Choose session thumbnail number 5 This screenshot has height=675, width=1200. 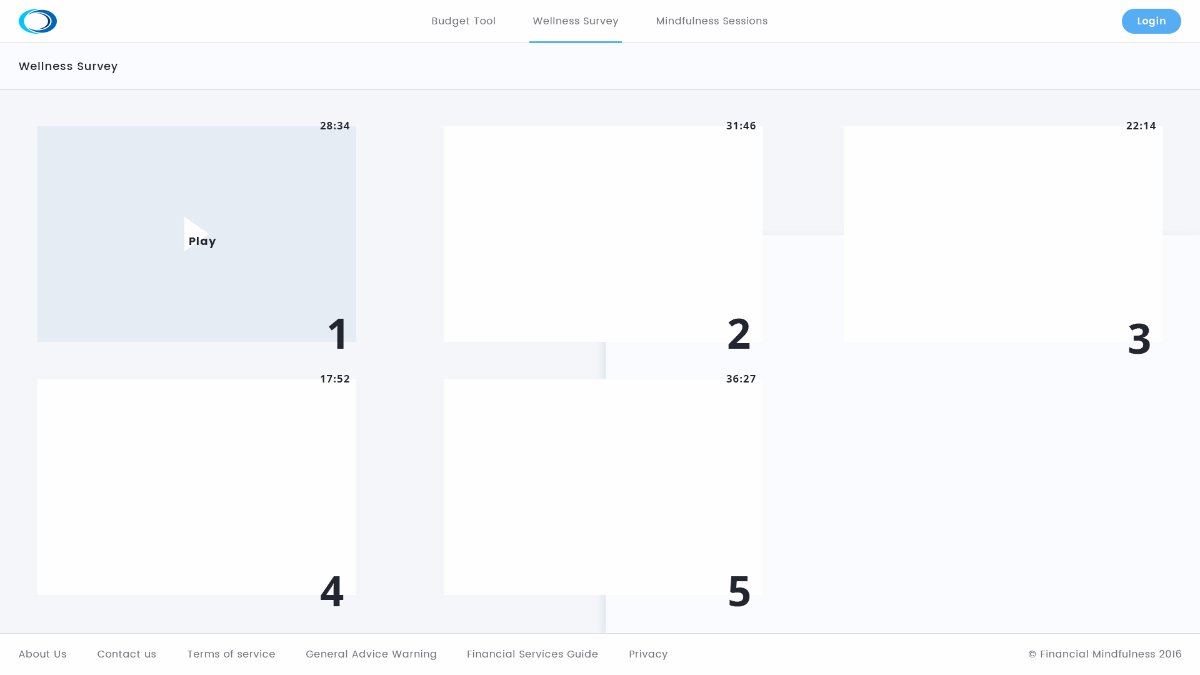point(602,487)
